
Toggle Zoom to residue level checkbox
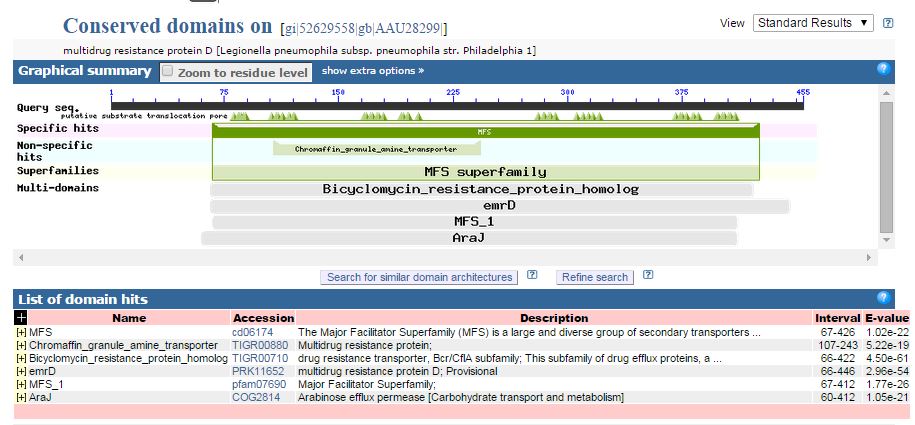pos(168,71)
